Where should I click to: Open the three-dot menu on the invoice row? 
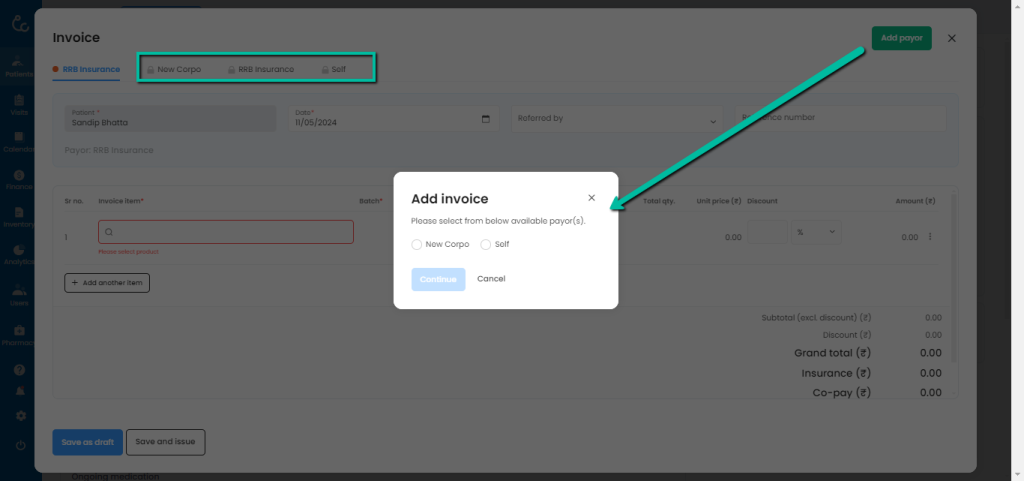[x=930, y=237]
